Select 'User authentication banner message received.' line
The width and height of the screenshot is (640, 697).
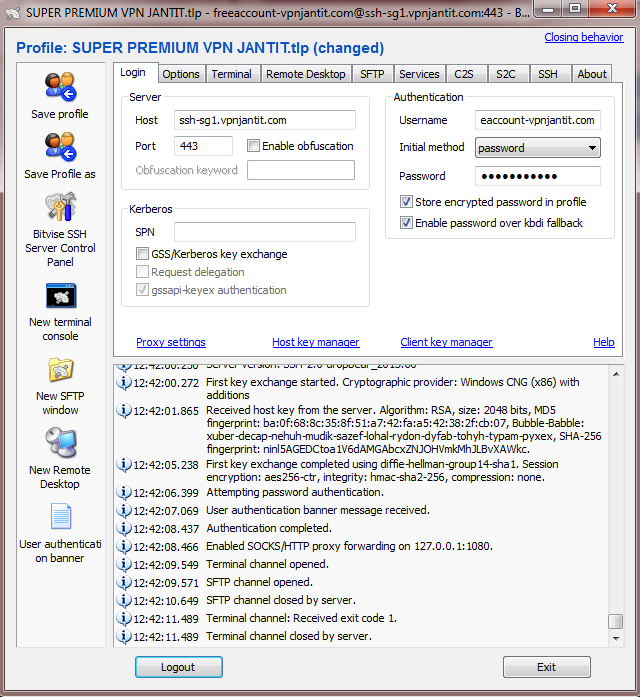tap(318, 510)
